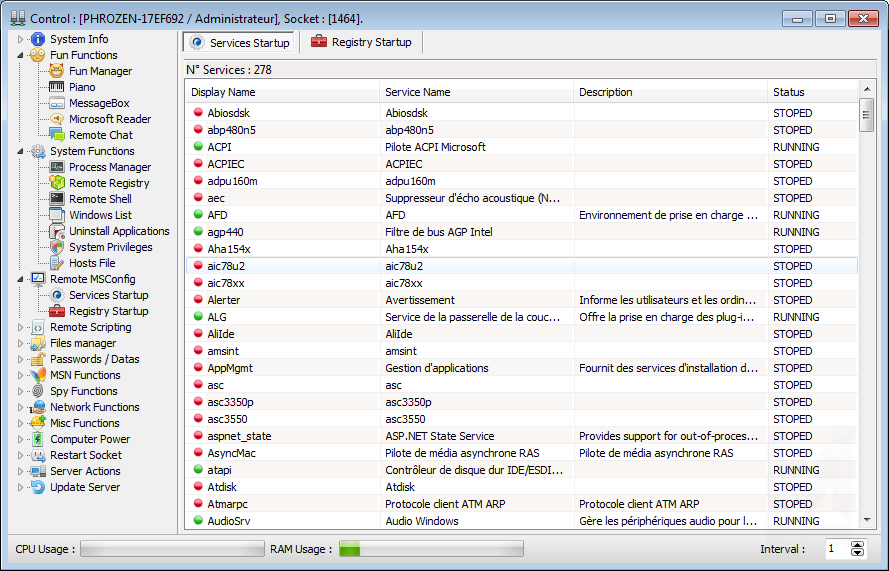The image size is (889, 571).
Task: Click the services list scrollbar down arrow
Action: [x=867, y=520]
